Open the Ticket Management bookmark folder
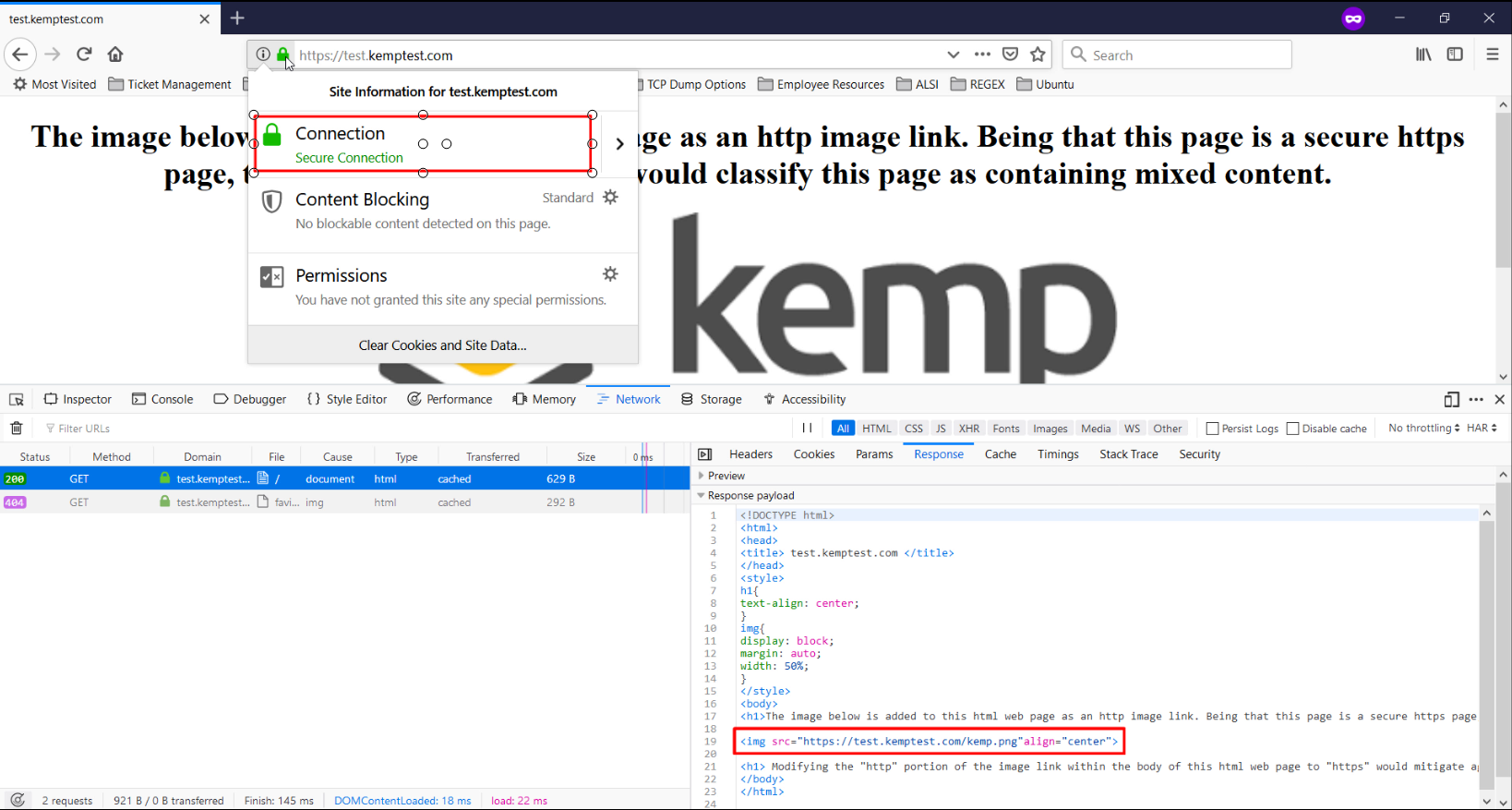1512x810 pixels. pos(170,84)
